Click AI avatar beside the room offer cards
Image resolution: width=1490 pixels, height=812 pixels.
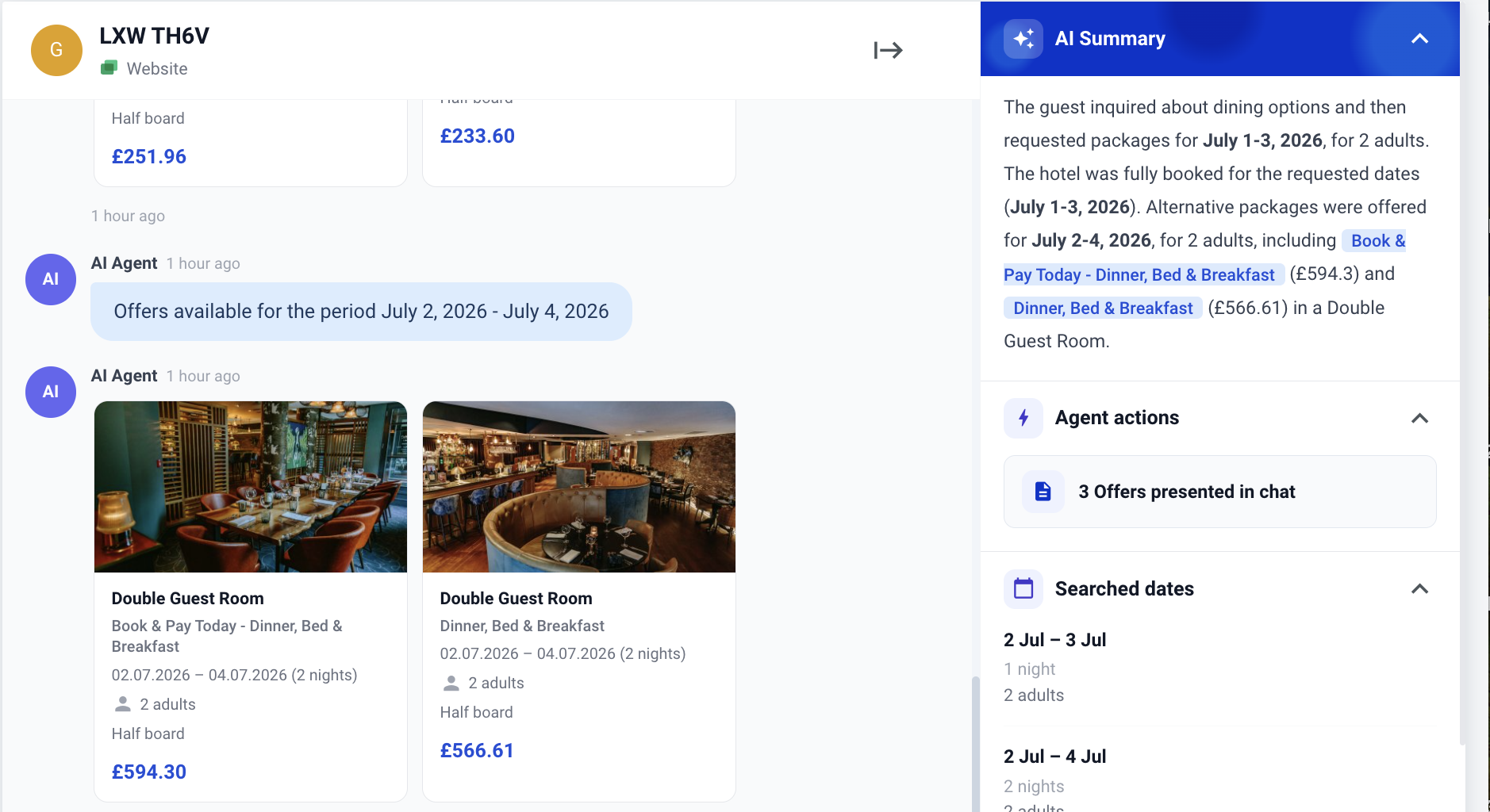tap(51, 392)
